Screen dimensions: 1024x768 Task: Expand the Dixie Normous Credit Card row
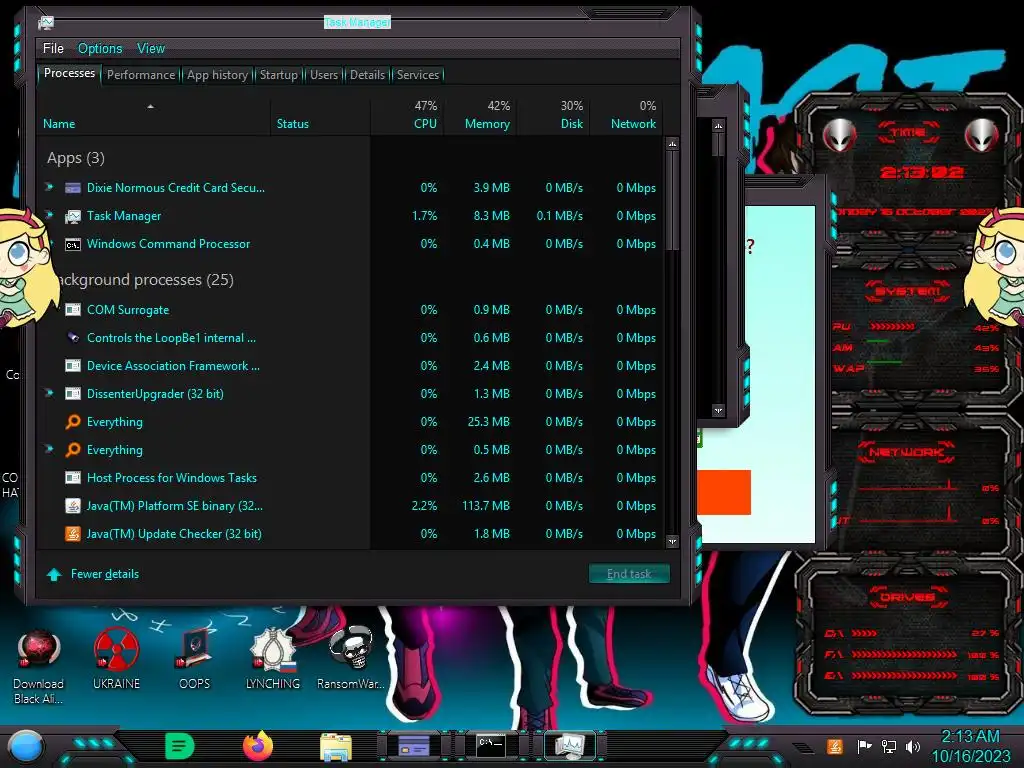click(49, 187)
